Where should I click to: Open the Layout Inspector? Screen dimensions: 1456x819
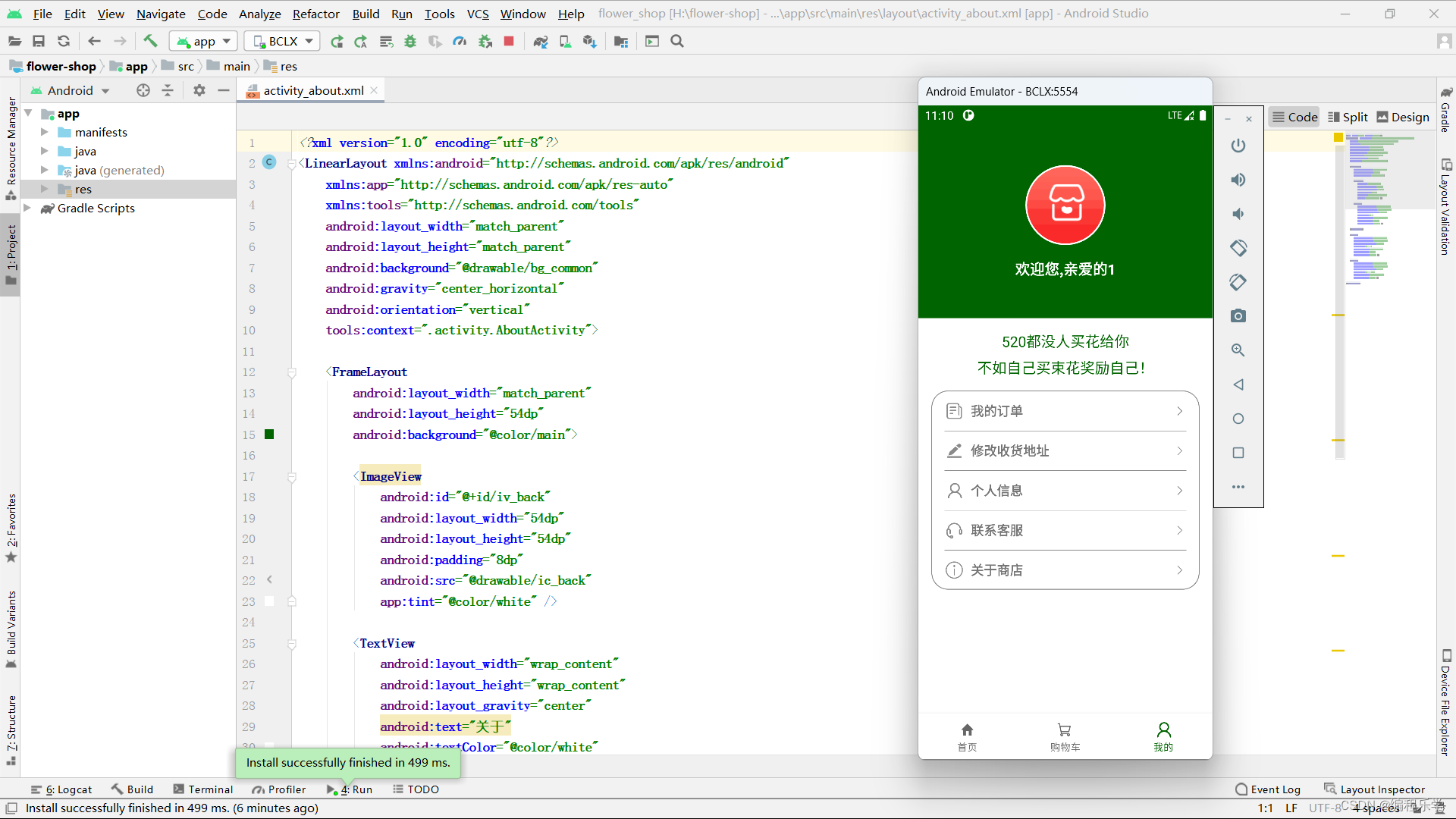[x=1374, y=789]
